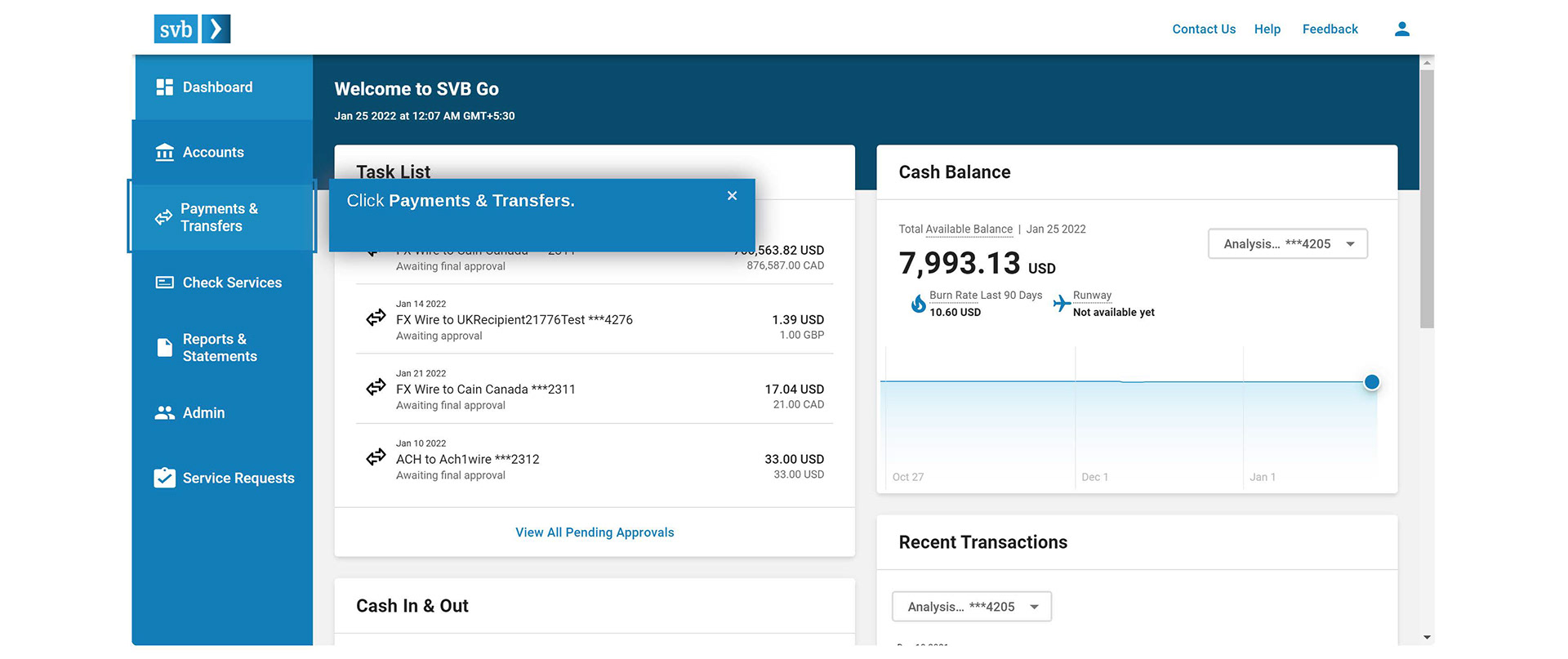The width and height of the screenshot is (1568, 659).
Task: Click the 1.00 GBP amount
Action: 801,336
